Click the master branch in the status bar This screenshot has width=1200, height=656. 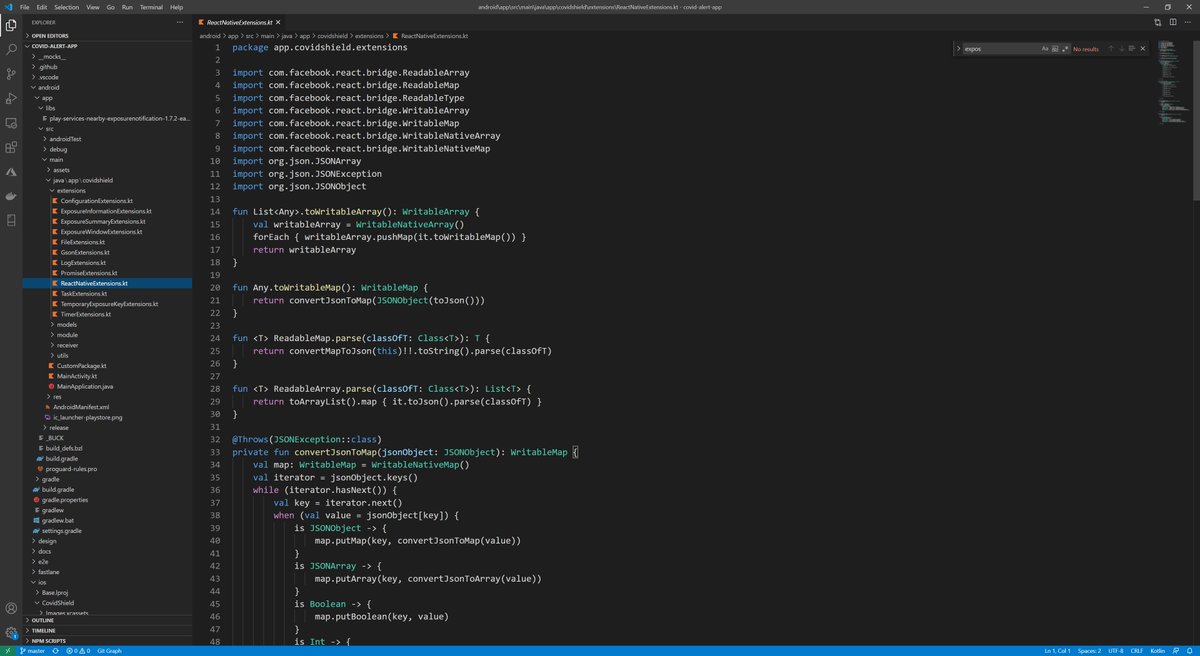tap(32, 650)
